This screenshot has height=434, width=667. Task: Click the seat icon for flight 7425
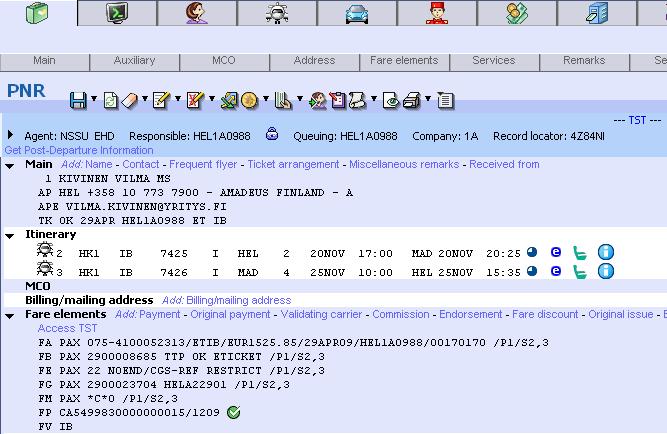tap(580, 253)
